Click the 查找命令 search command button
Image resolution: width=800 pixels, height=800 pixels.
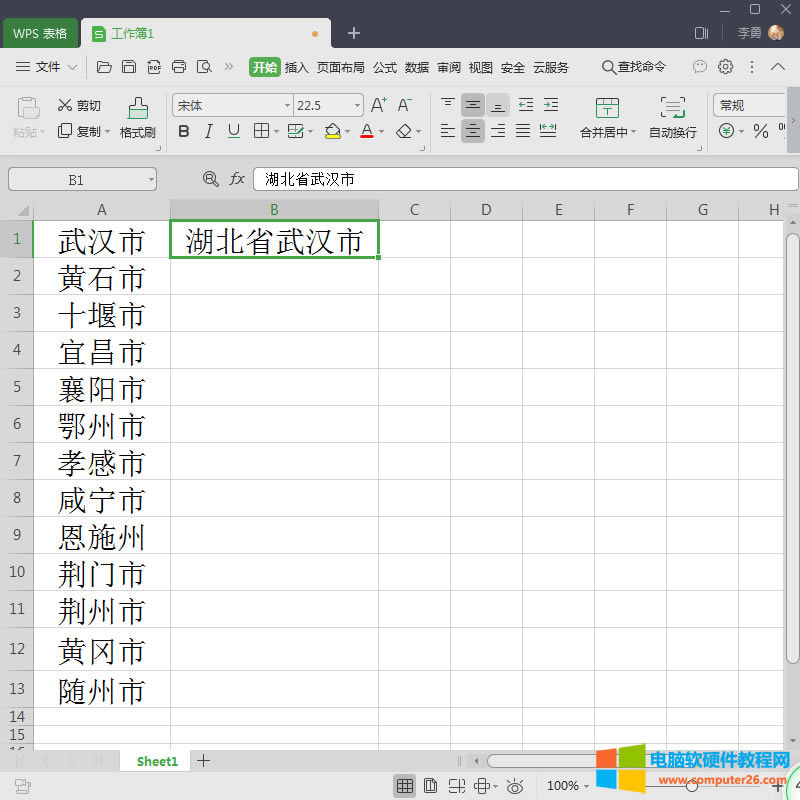click(633, 67)
